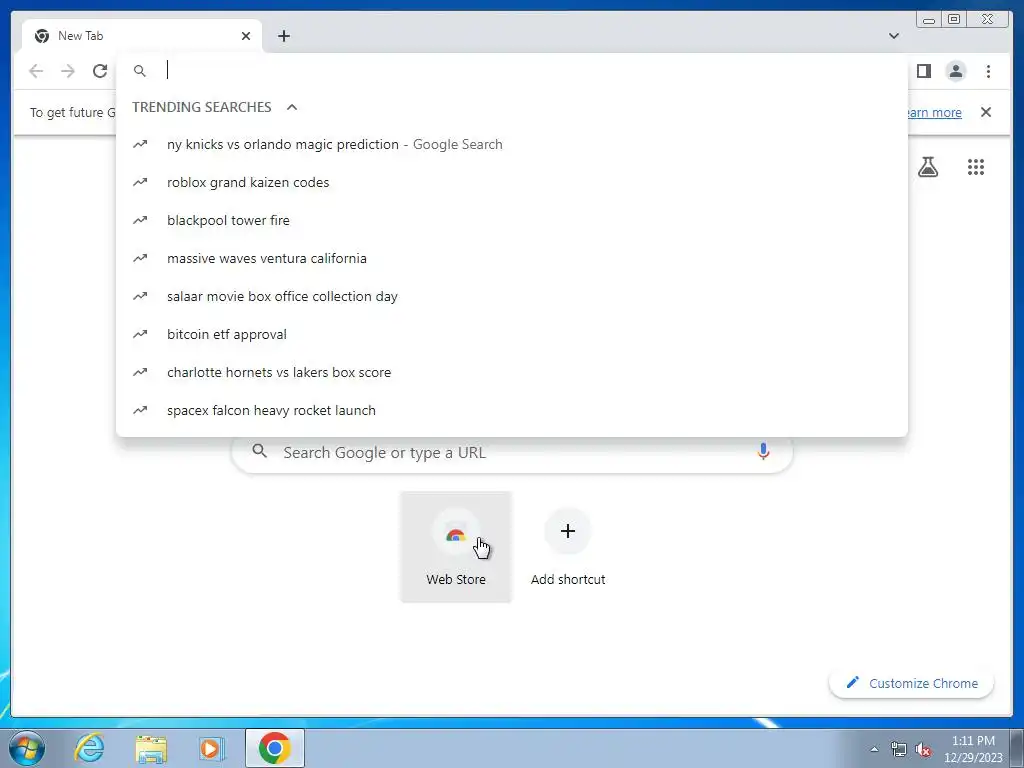
Task: Select the New Tab tab
Action: click(141, 36)
